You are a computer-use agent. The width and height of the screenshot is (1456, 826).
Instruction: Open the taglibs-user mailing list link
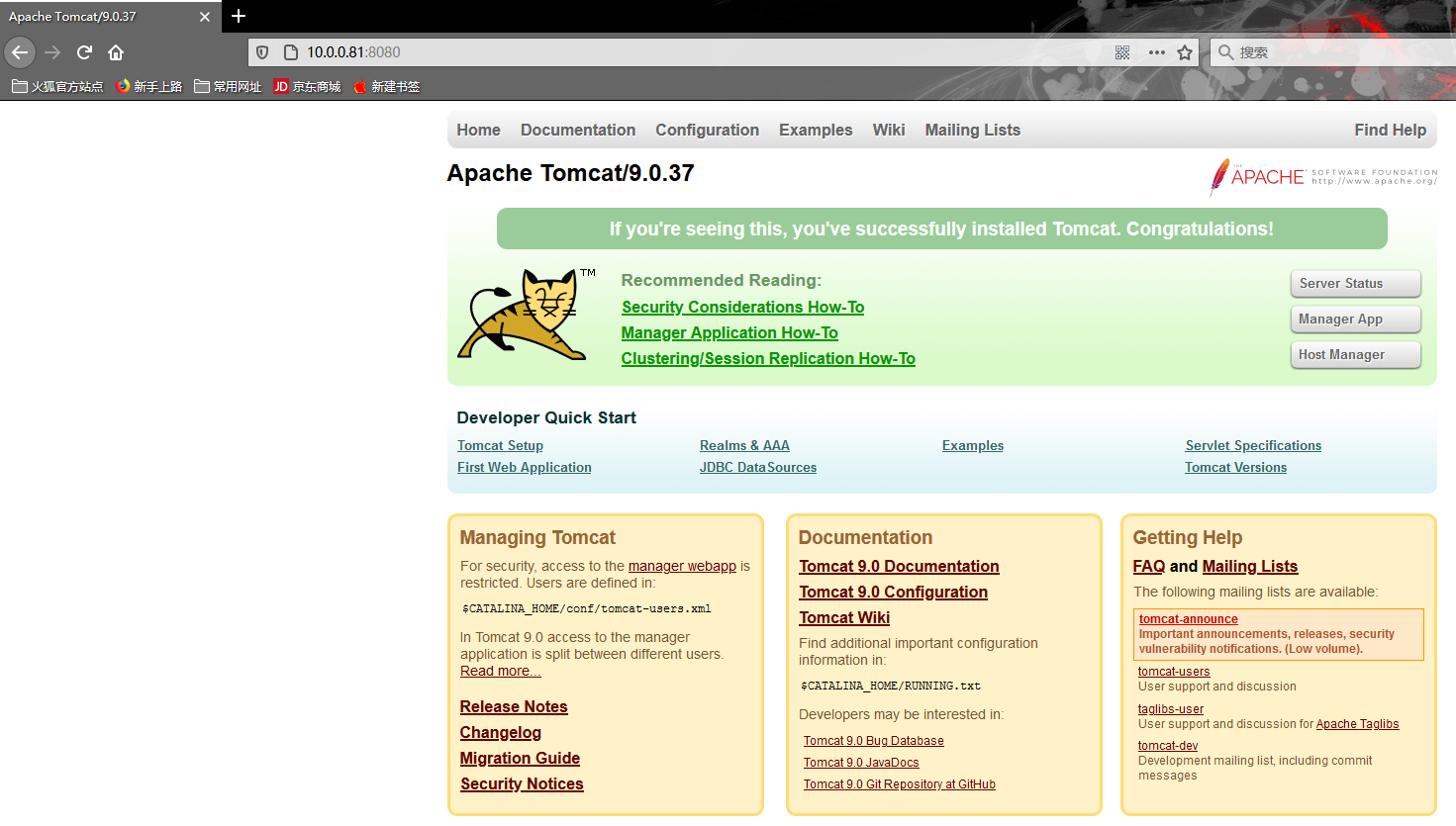[1171, 708]
